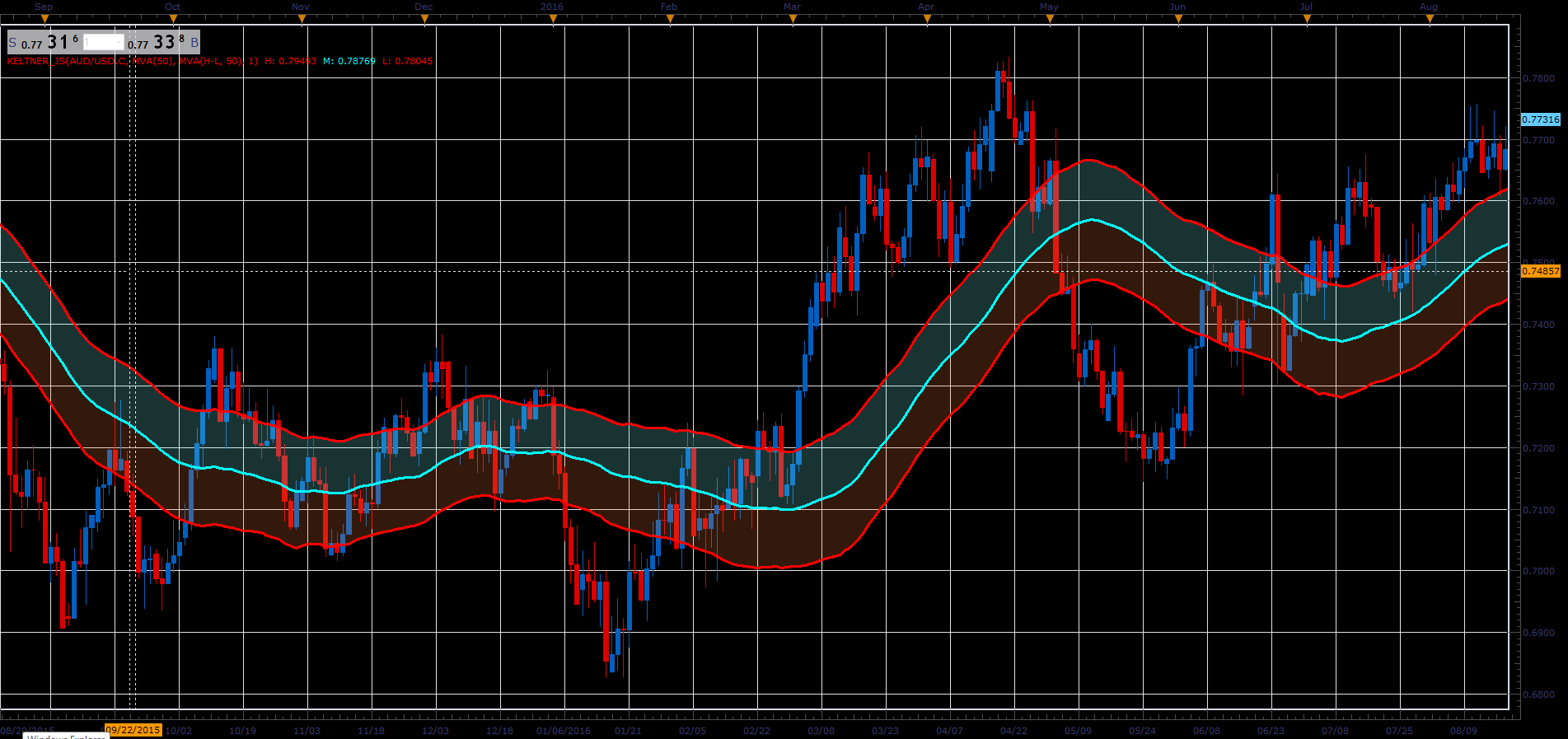Click the M: 0.78769 middle band value

pos(349,61)
